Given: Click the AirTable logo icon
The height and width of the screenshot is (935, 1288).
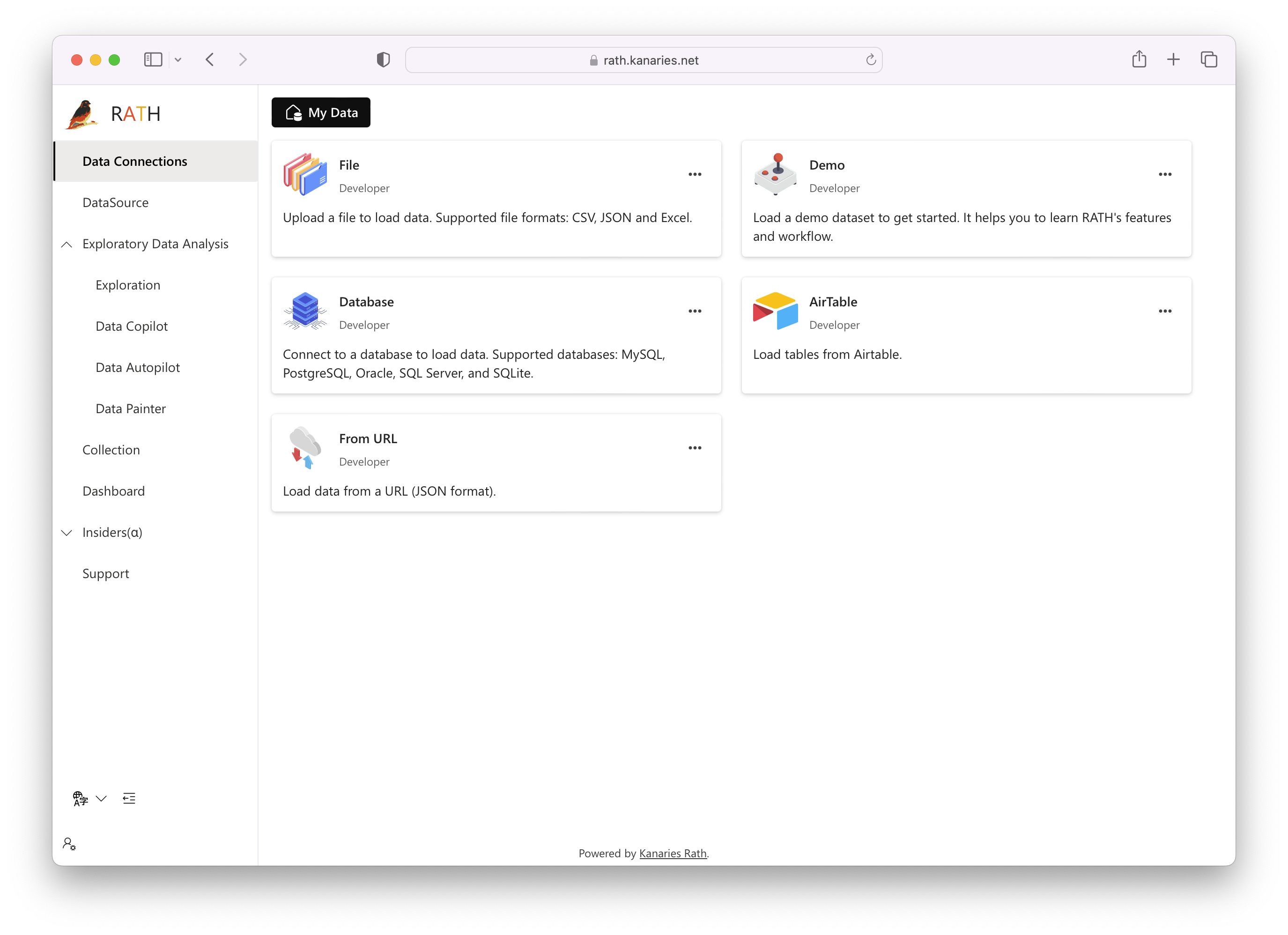Looking at the screenshot, I should pyautogui.click(x=775, y=311).
